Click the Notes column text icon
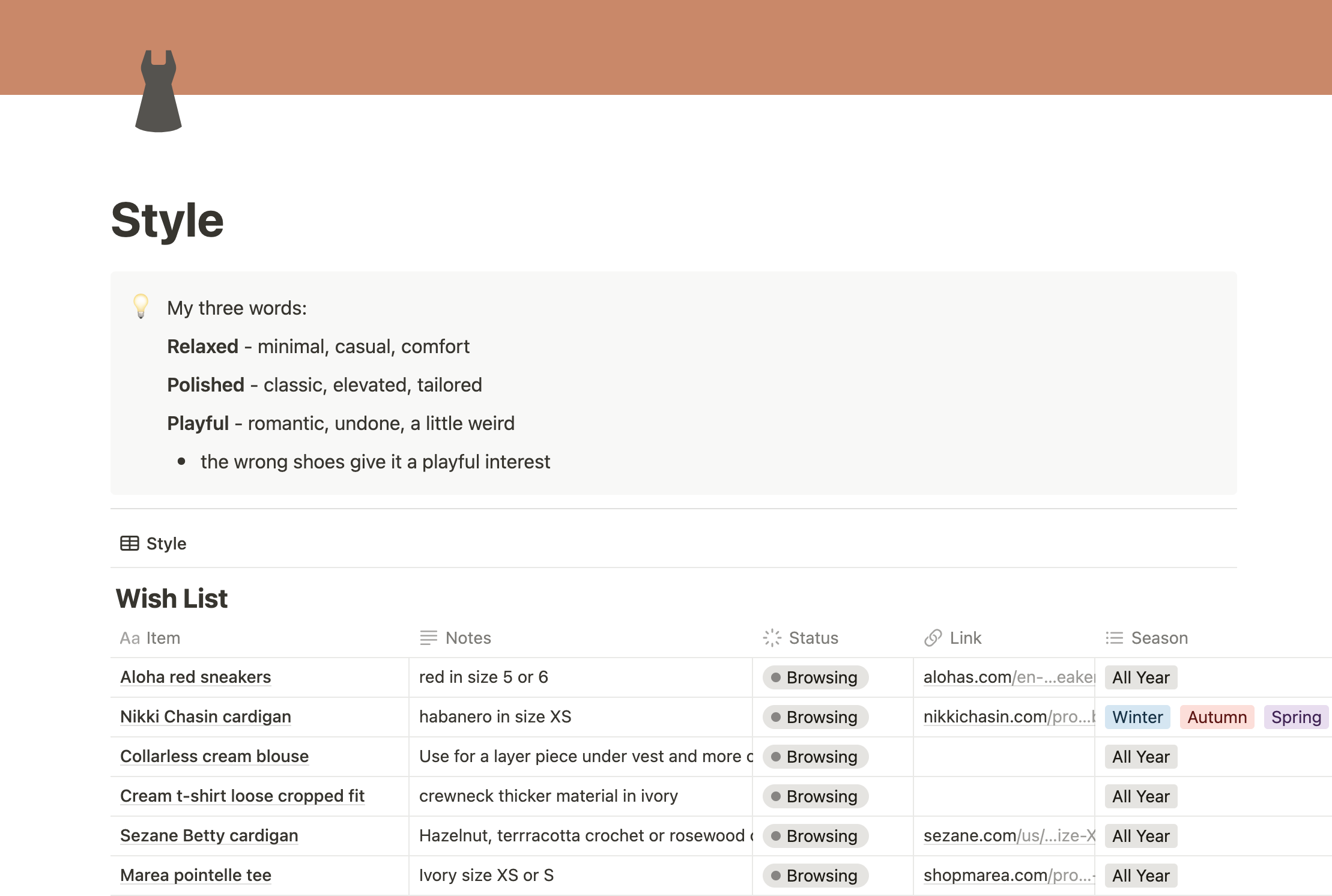Viewport: 1332px width, 896px height. tap(428, 638)
